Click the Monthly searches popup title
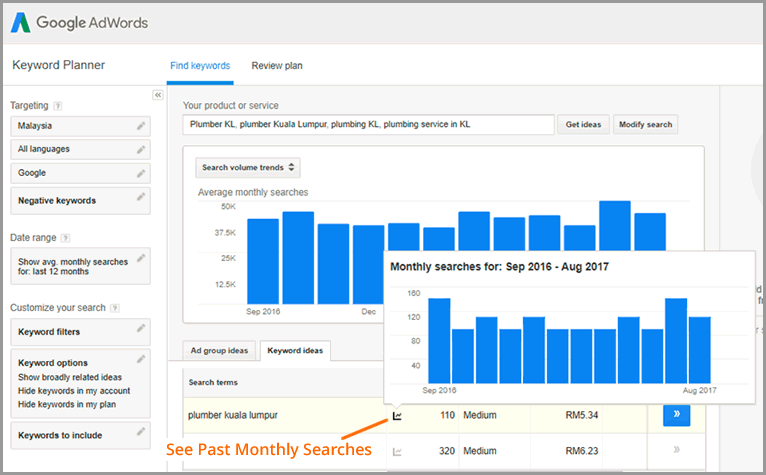Viewport: 766px width, 475px height. point(499,267)
